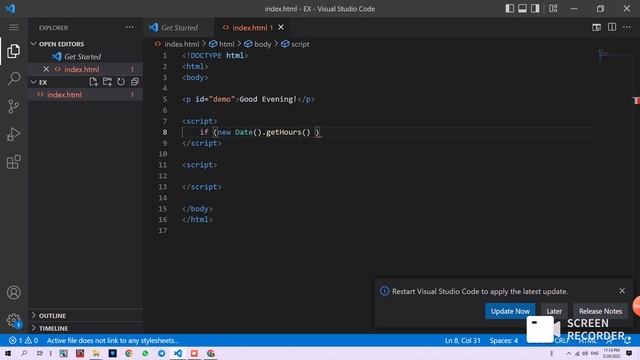Open Release Notes from notification
This screenshot has width=640, height=360.
tap(600, 311)
